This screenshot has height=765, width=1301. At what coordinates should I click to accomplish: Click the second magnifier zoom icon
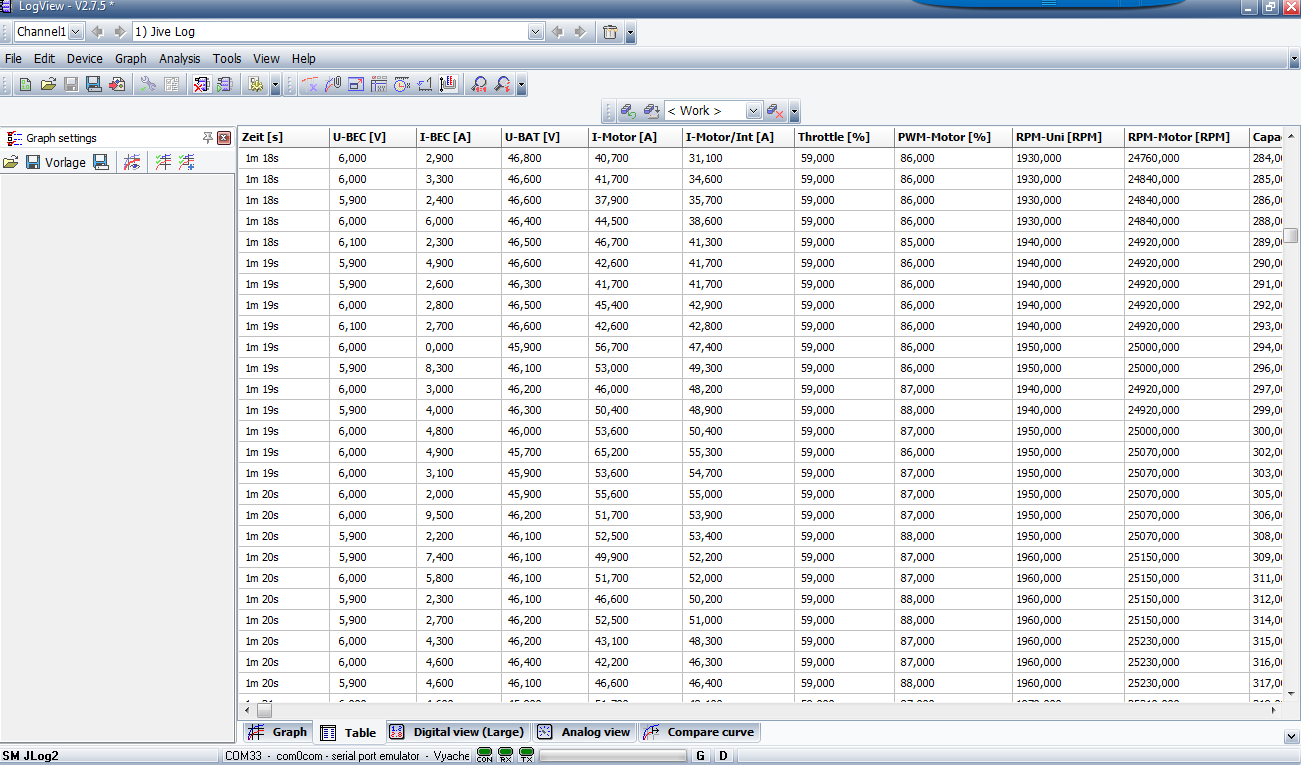click(503, 85)
